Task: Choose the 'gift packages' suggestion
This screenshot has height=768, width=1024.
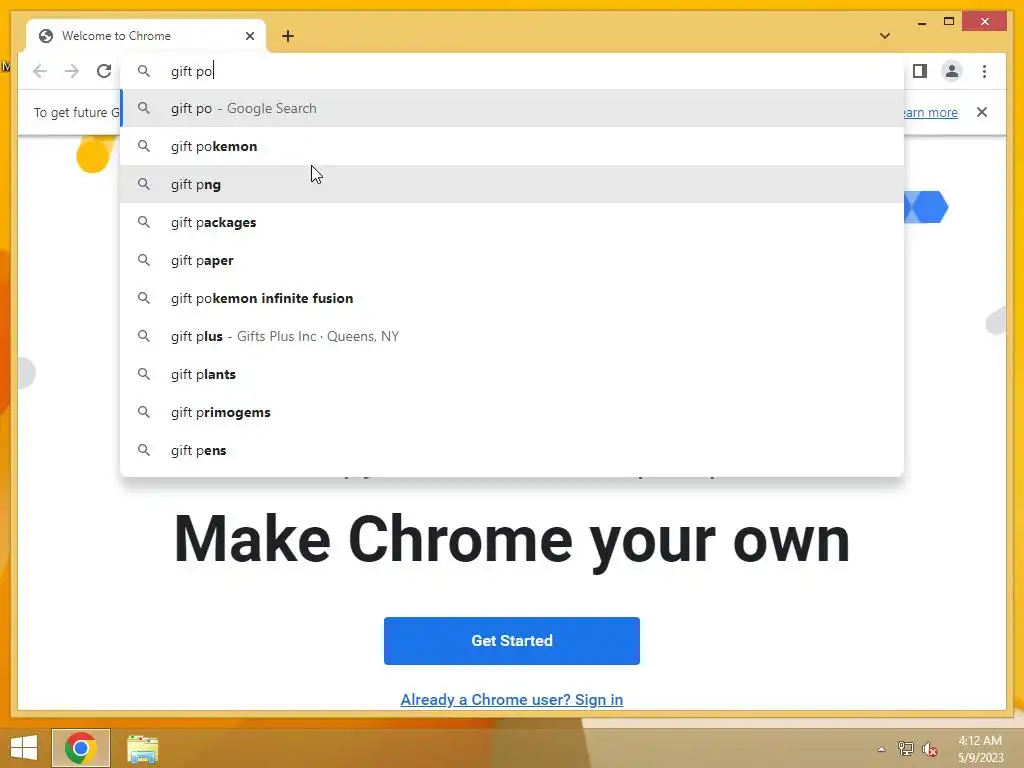Action: 512,222
